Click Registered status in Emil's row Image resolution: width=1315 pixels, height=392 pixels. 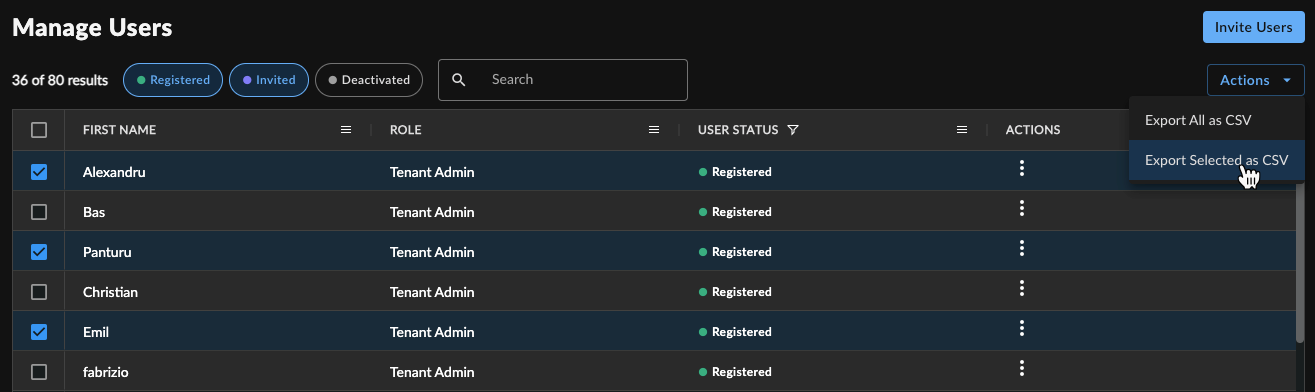click(x=735, y=332)
